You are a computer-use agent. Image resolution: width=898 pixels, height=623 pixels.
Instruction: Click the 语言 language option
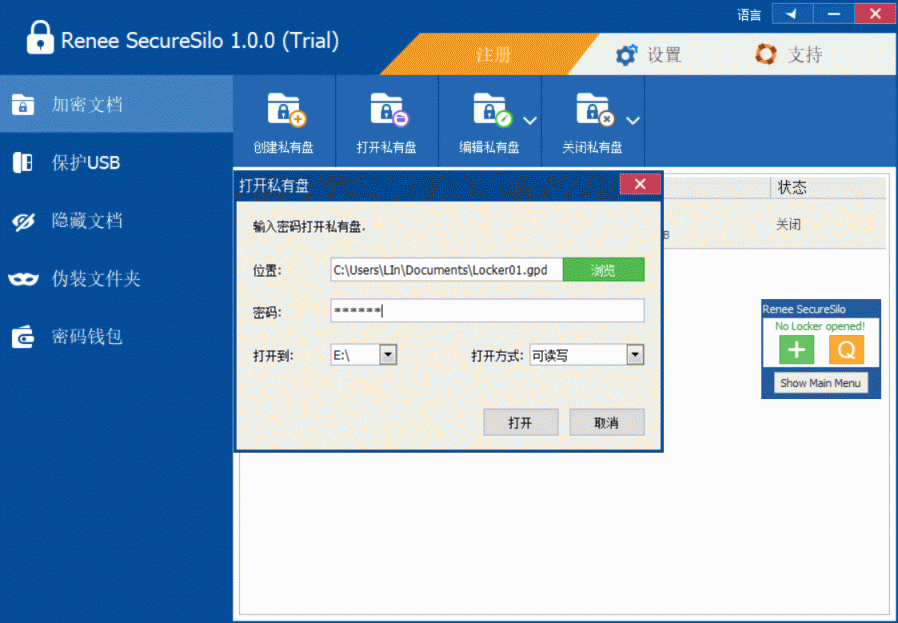[x=749, y=15]
